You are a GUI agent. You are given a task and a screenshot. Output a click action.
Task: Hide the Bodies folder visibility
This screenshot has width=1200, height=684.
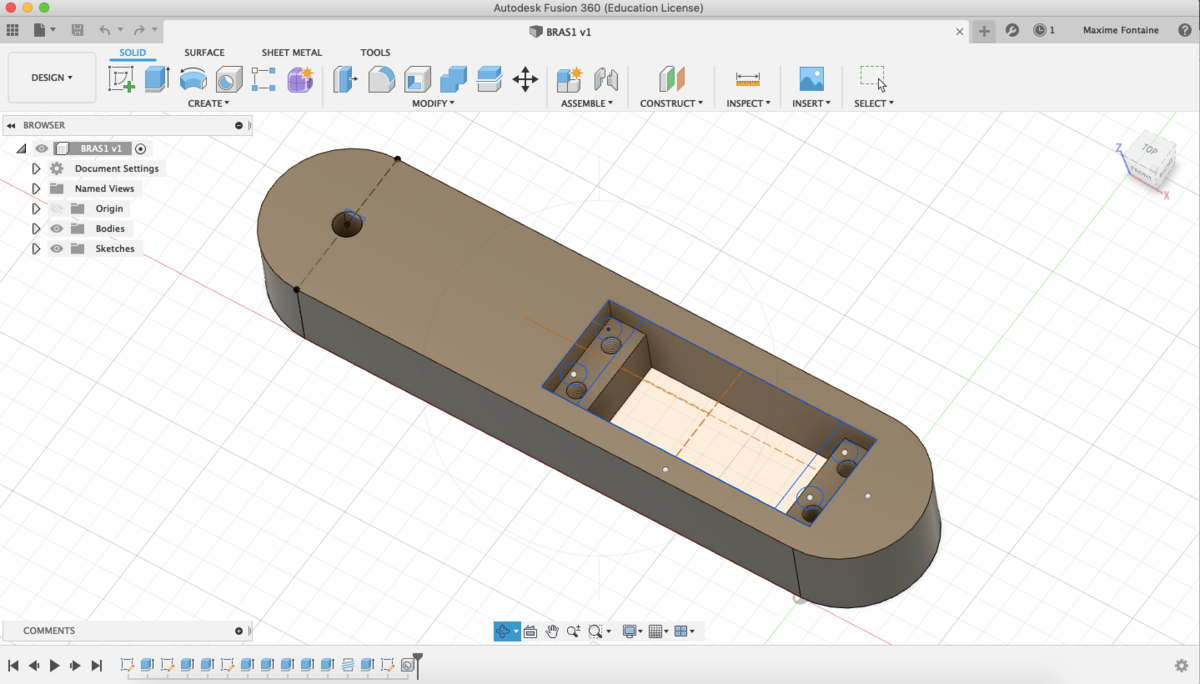(57, 229)
